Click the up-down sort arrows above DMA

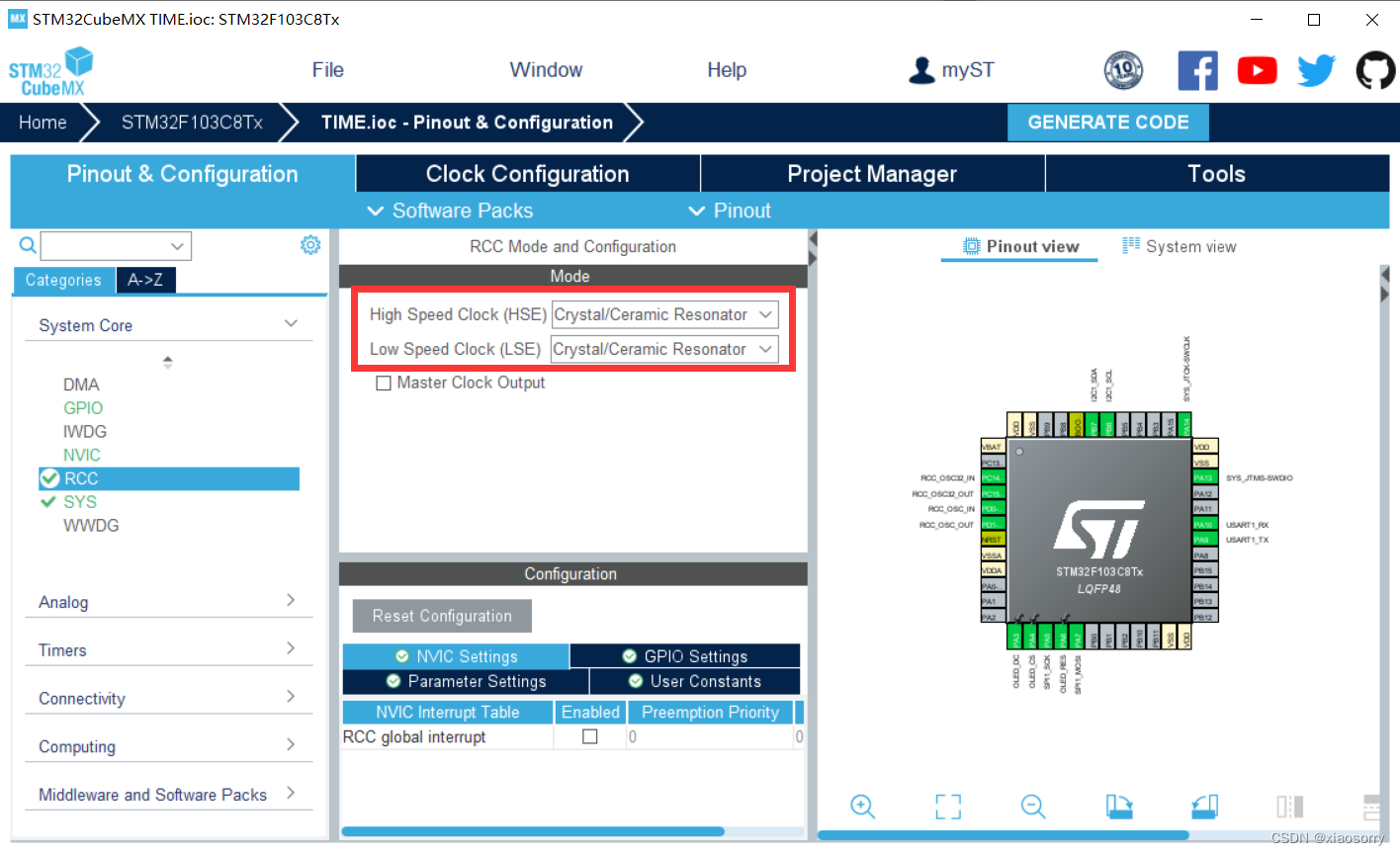pyautogui.click(x=168, y=362)
